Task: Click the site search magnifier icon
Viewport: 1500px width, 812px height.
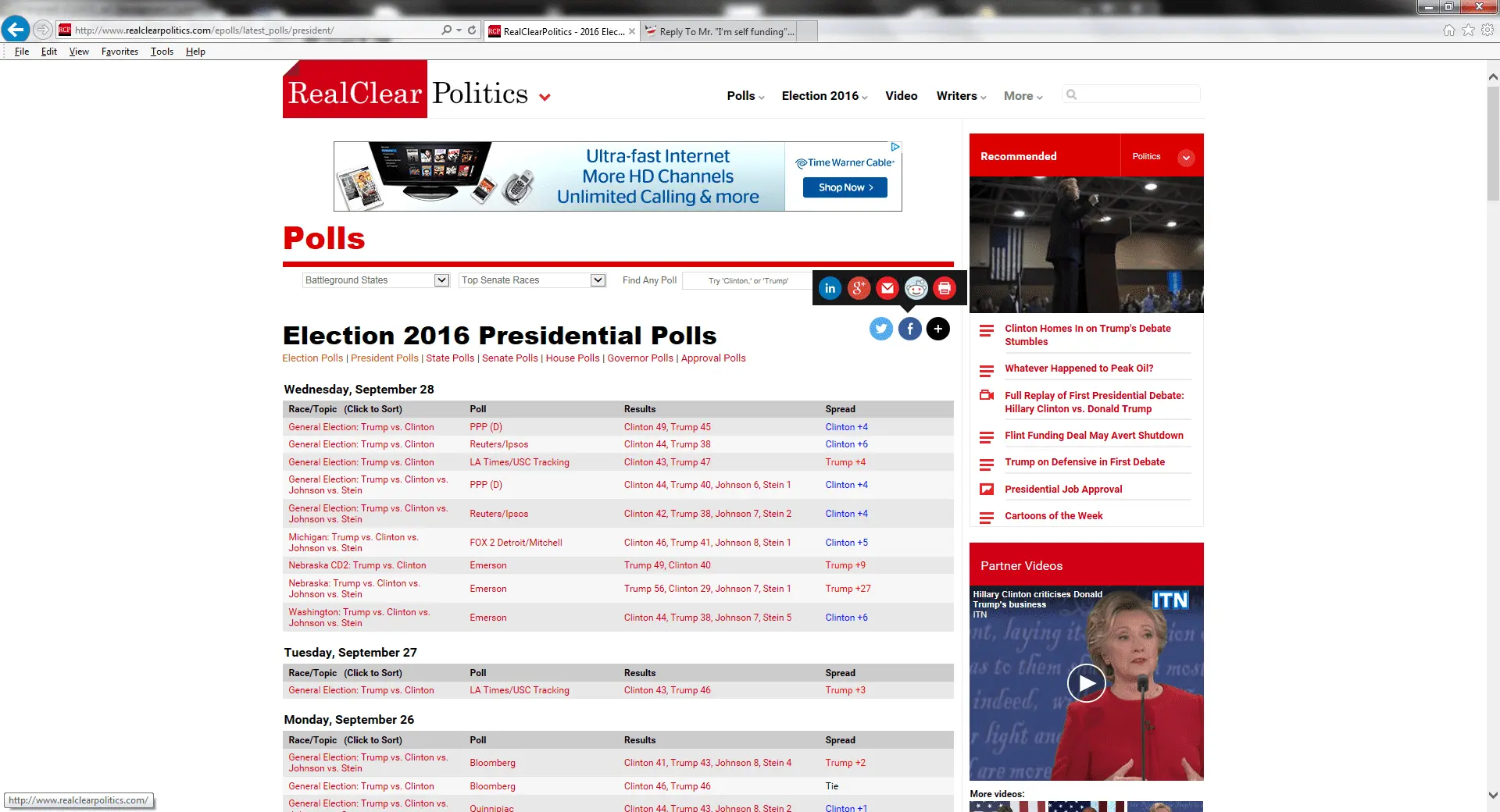Action: point(1072,94)
